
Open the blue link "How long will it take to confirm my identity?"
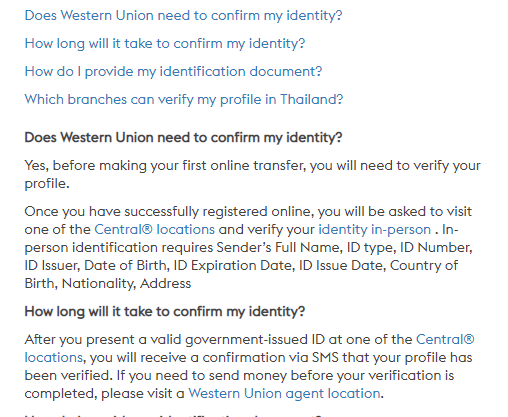point(165,44)
